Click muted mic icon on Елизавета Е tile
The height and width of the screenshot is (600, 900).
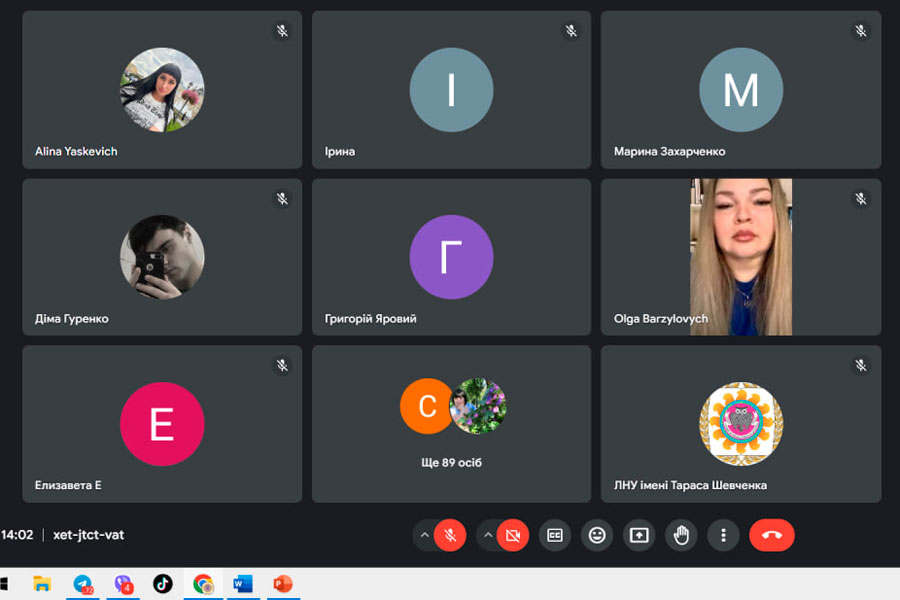pos(282,365)
